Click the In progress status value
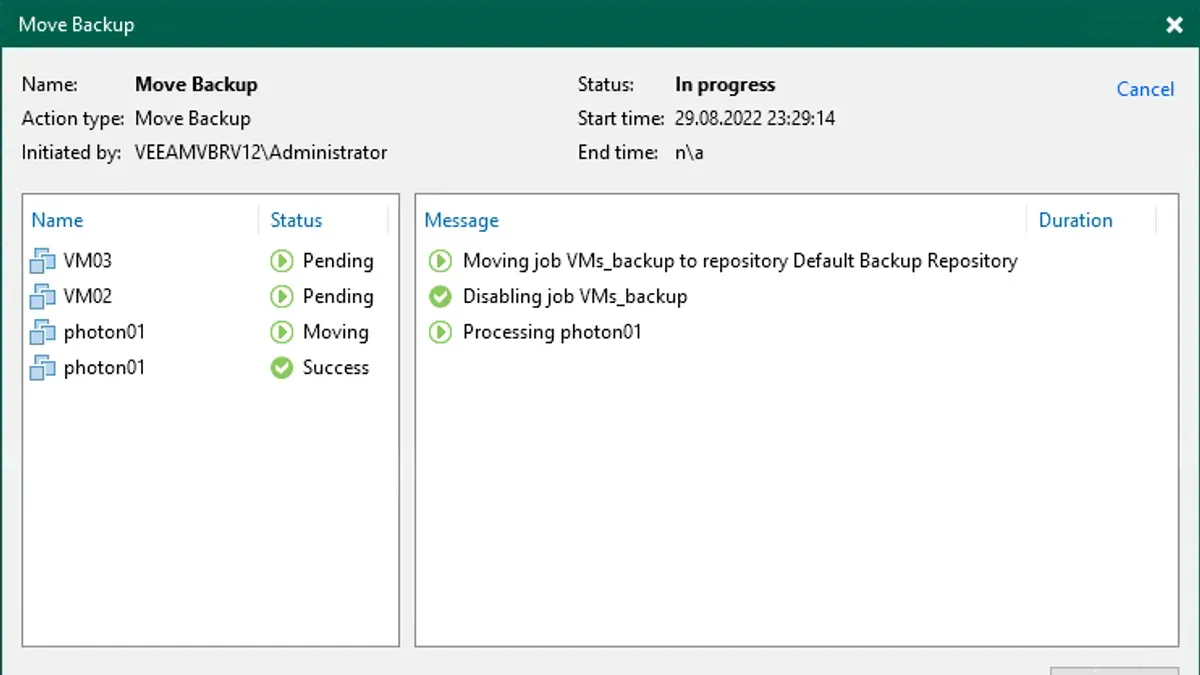The height and width of the screenshot is (675, 1200). [725, 85]
